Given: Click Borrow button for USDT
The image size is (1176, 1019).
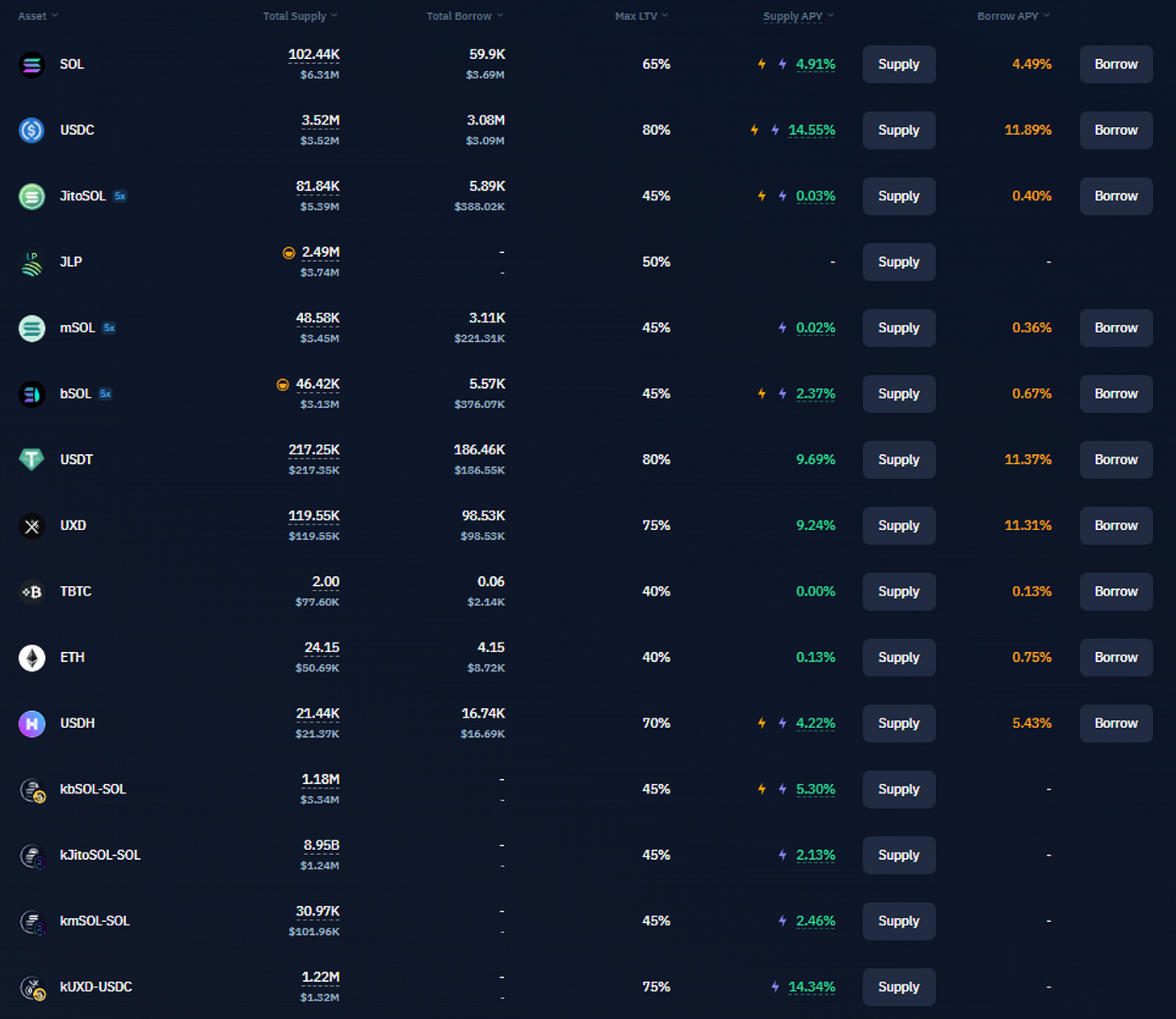Looking at the screenshot, I should (1116, 460).
